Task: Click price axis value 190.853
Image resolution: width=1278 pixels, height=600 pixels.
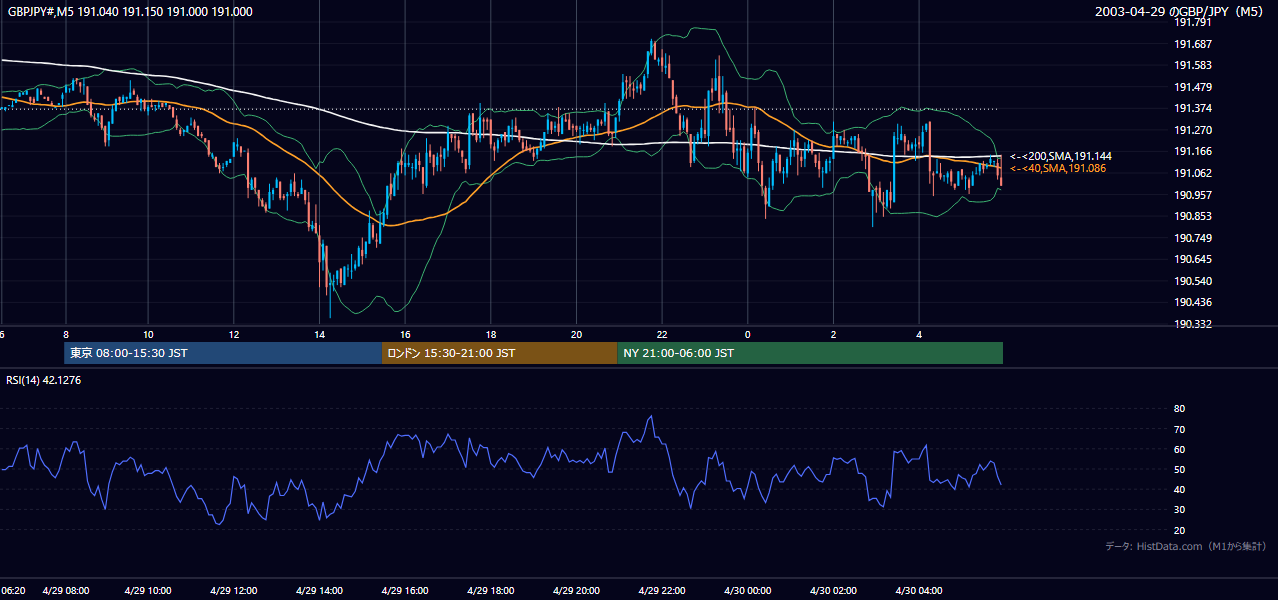Action: click(x=1192, y=216)
